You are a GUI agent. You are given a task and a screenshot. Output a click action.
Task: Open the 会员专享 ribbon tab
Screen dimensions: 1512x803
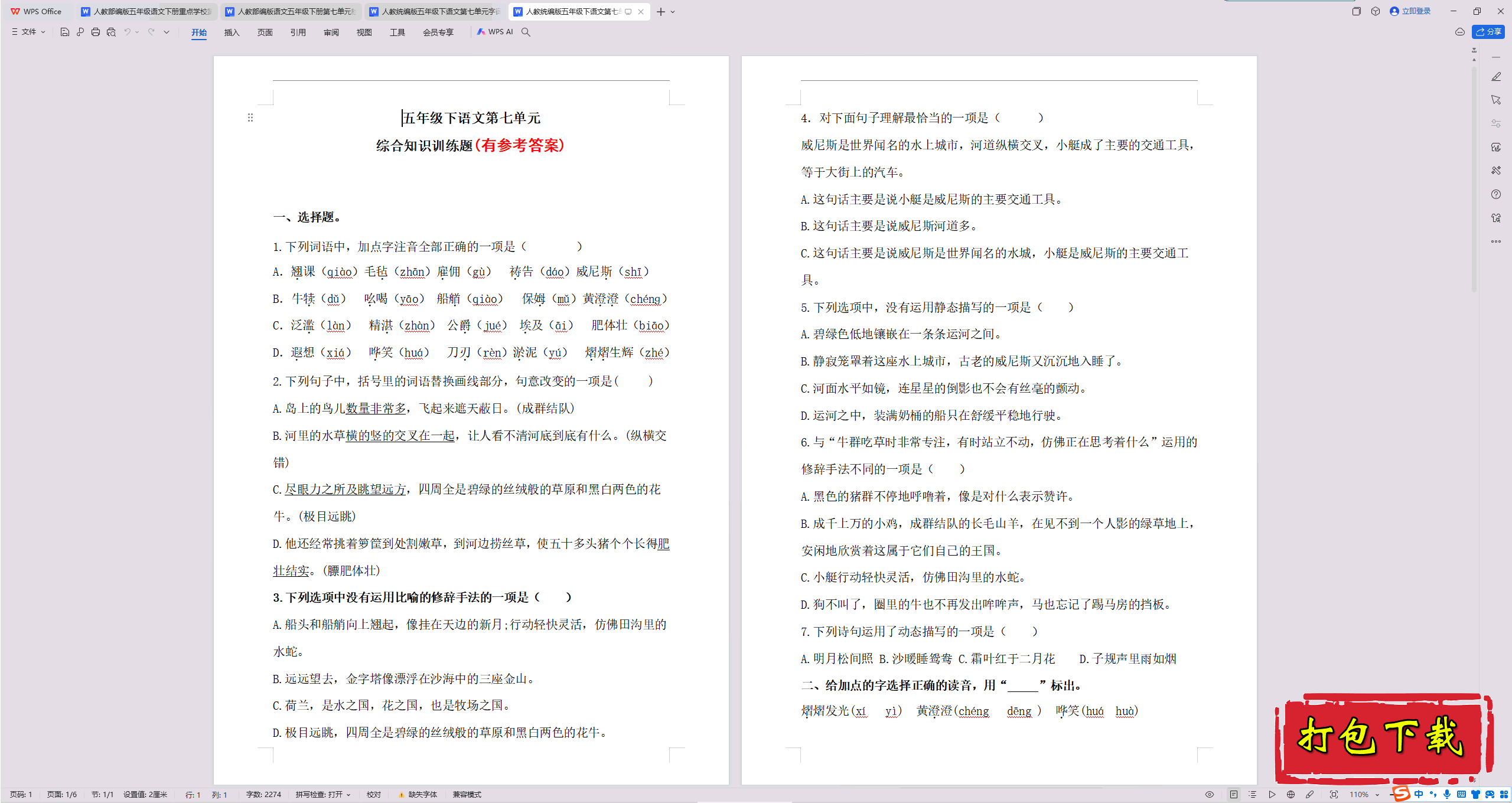438,32
